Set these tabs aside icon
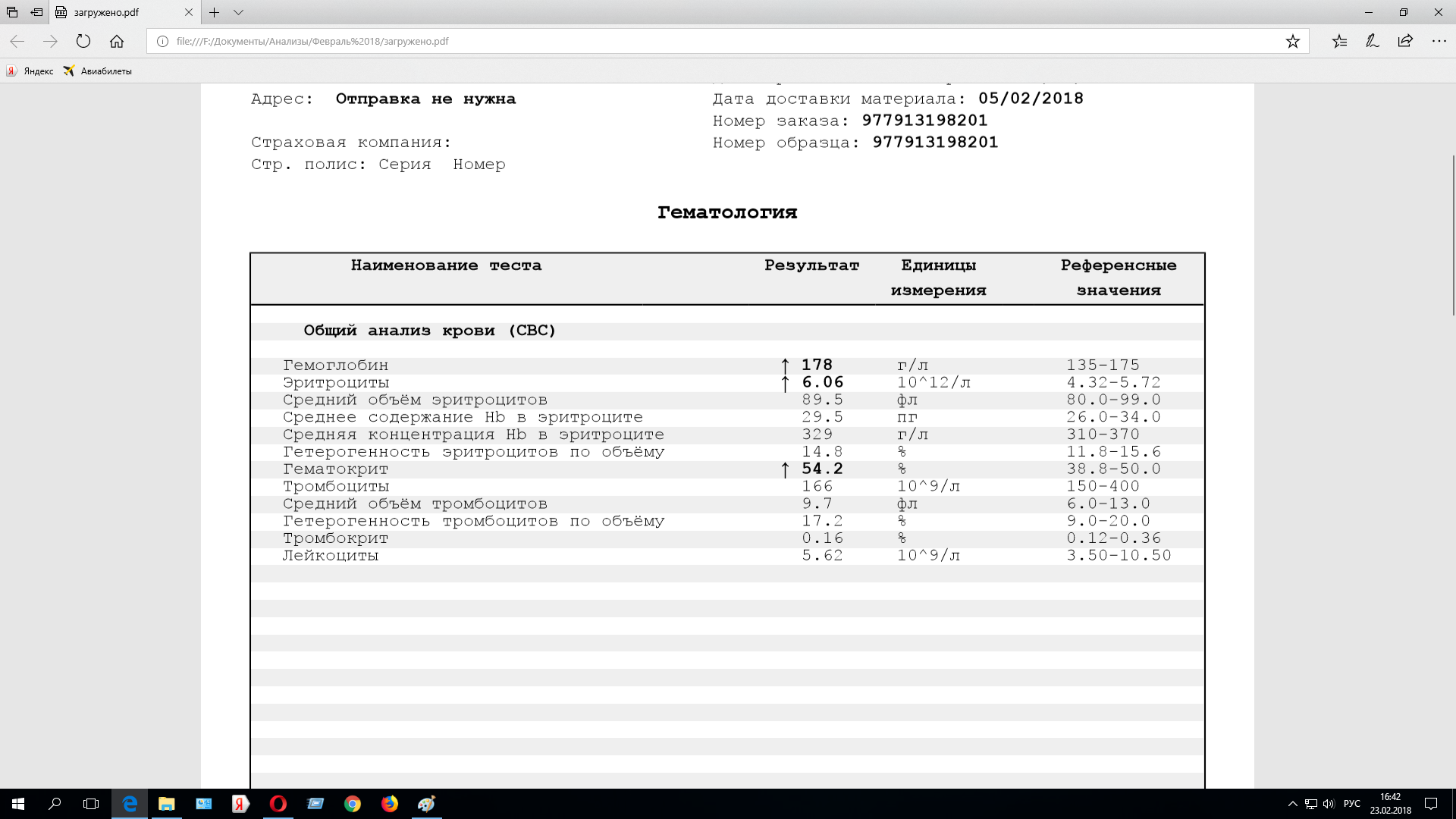 coord(36,12)
